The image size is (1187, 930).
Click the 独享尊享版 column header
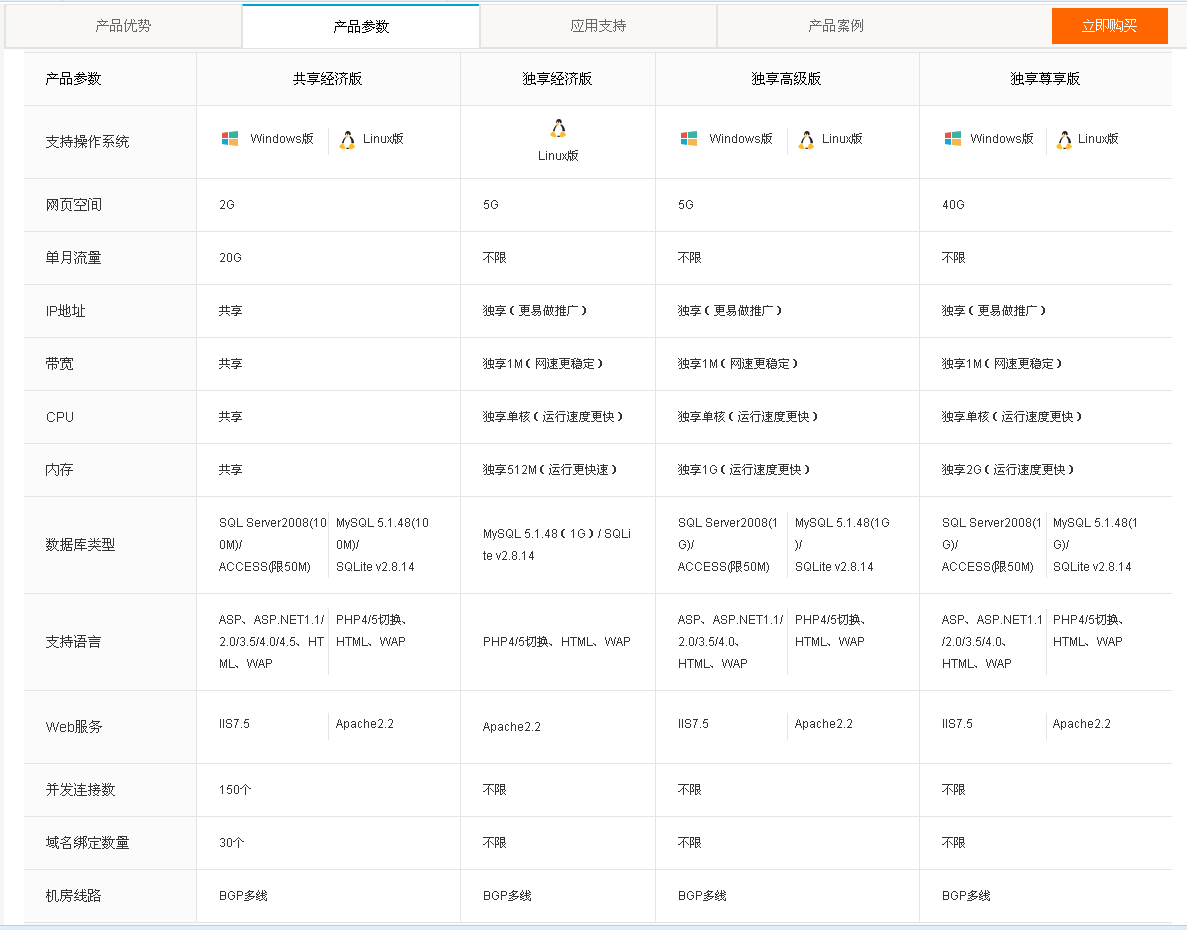[1045, 79]
